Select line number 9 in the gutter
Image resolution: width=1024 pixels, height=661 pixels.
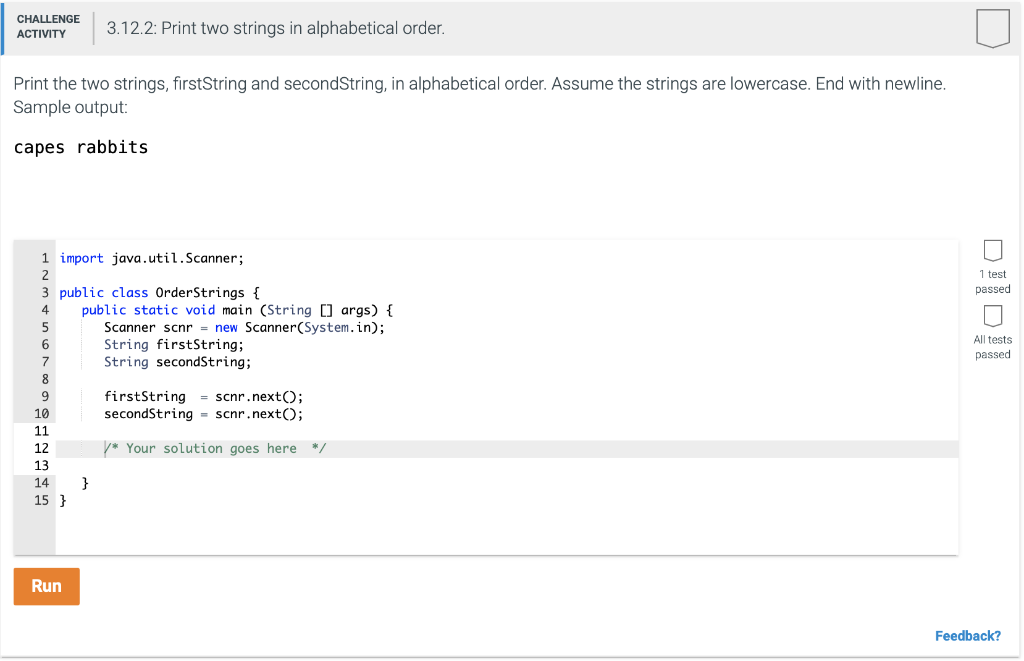[x=44, y=396]
